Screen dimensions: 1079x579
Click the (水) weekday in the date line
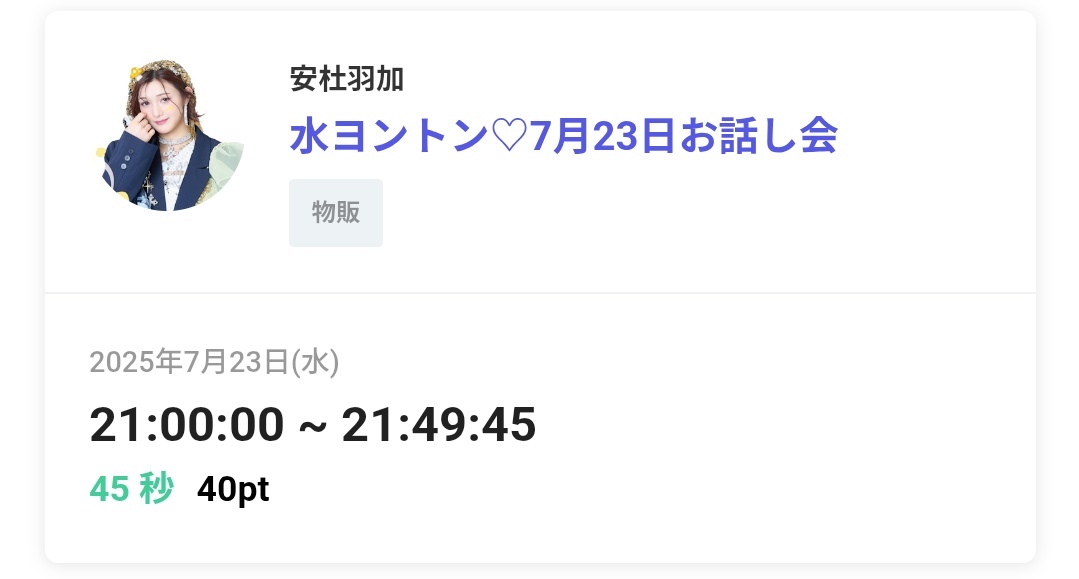point(315,361)
